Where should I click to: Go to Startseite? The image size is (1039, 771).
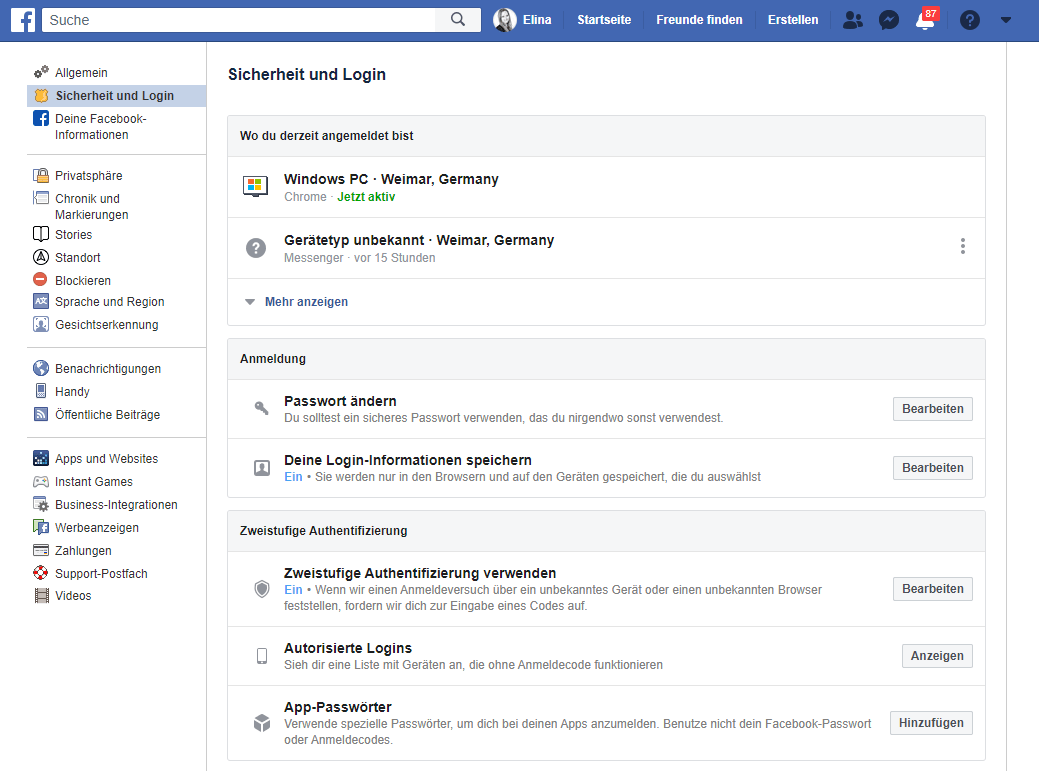point(604,20)
